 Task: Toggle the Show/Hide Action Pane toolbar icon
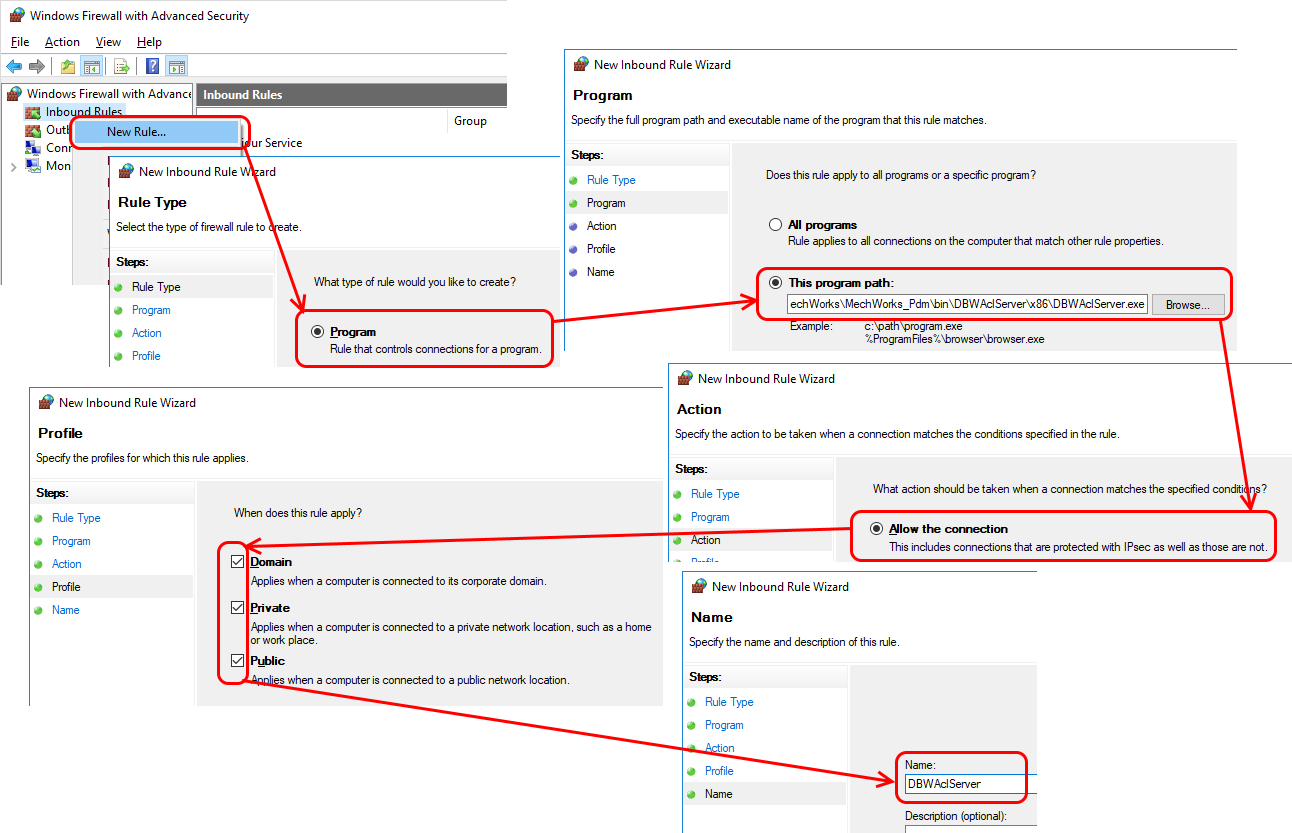pos(177,67)
